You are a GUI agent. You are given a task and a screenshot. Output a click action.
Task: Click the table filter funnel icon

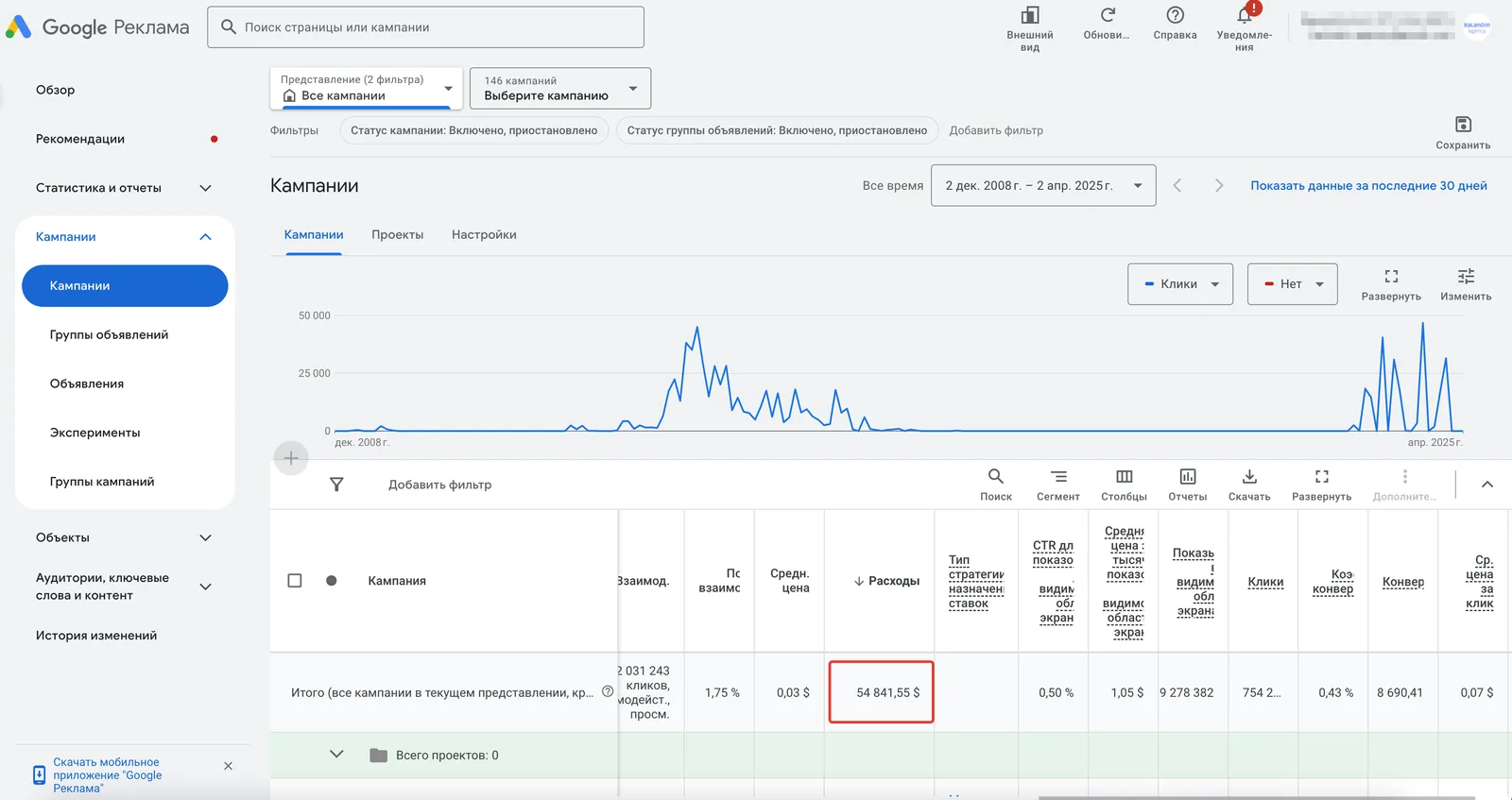(336, 485)
